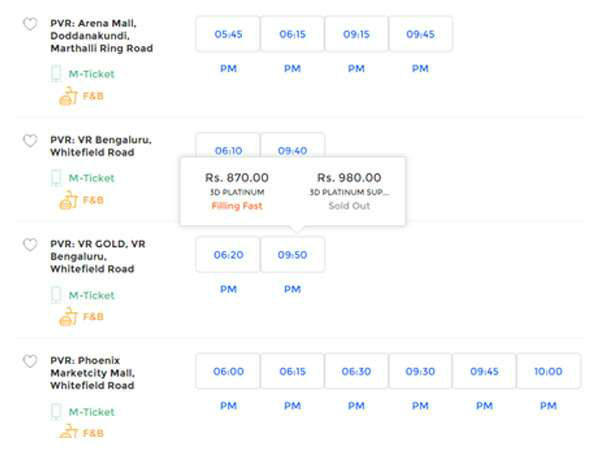Toggle heart for PVR Phoenix Marketcity Mall
The image size is (600, 450).
click(x=30, y=361)
